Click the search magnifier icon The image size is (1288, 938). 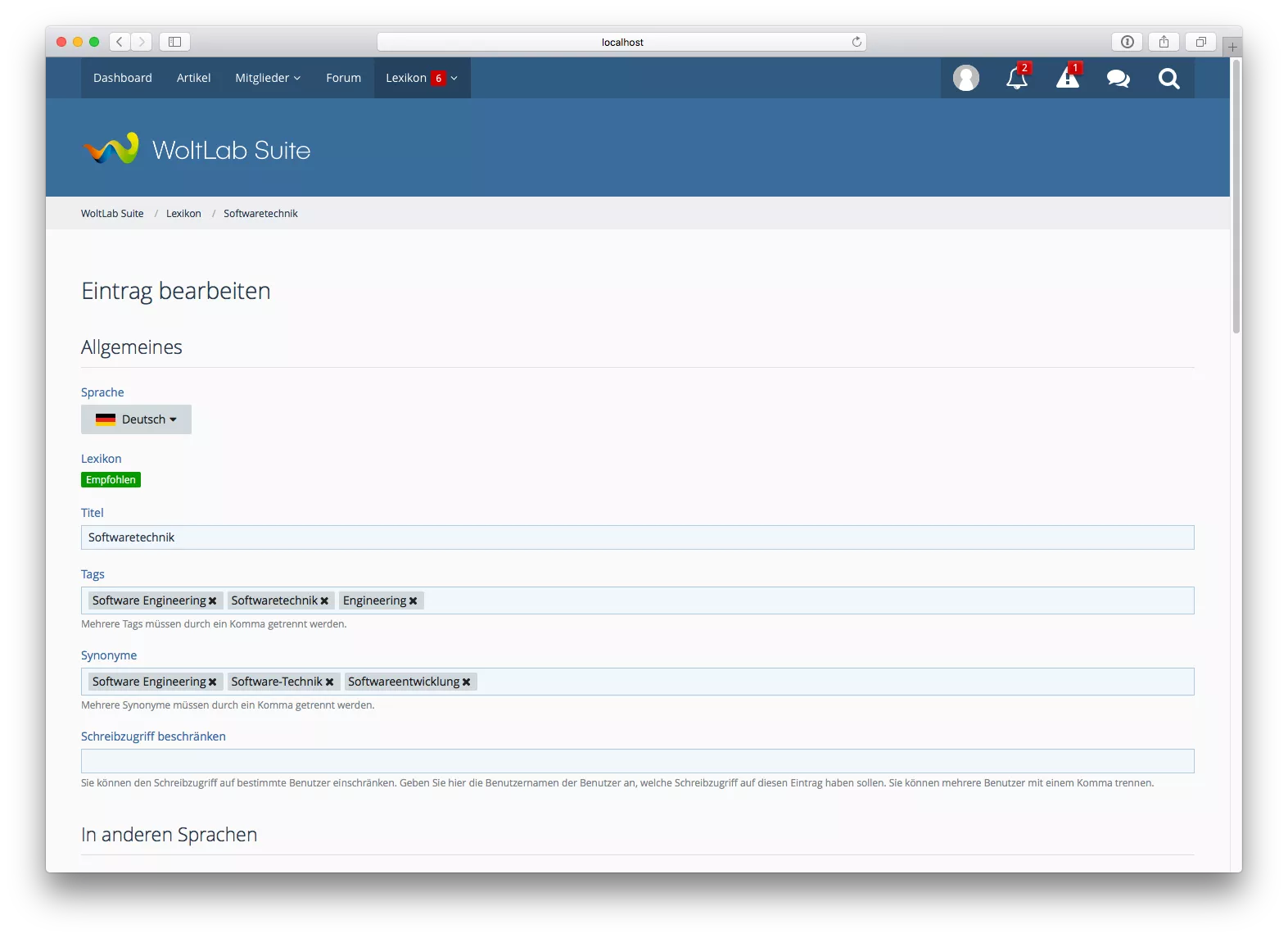[x=1168, y=78]
